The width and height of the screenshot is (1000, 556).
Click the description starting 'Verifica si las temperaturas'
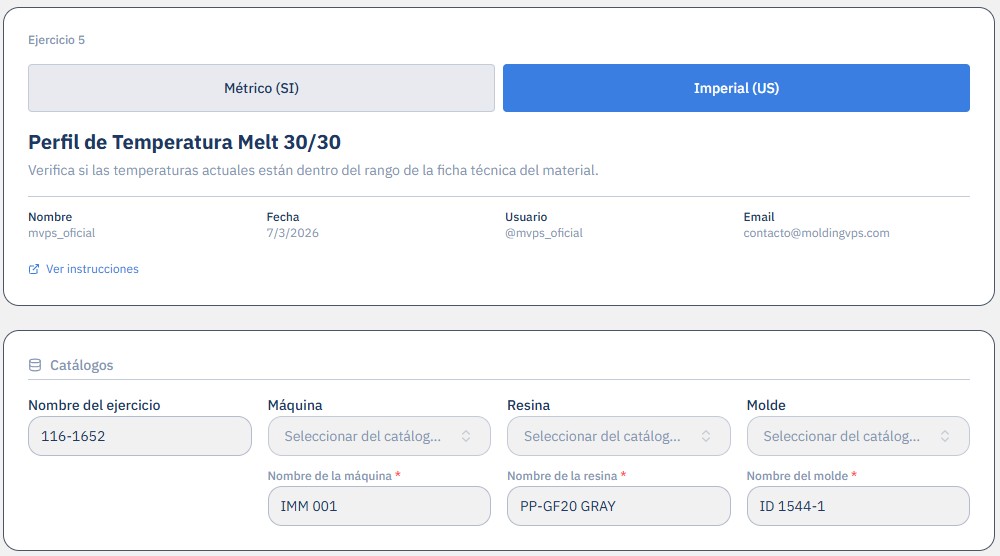313,170
